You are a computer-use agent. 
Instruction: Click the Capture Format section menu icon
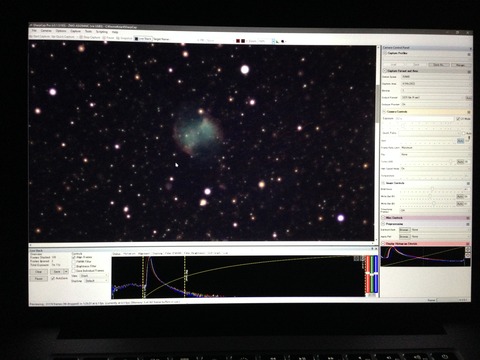pos(469,72)
